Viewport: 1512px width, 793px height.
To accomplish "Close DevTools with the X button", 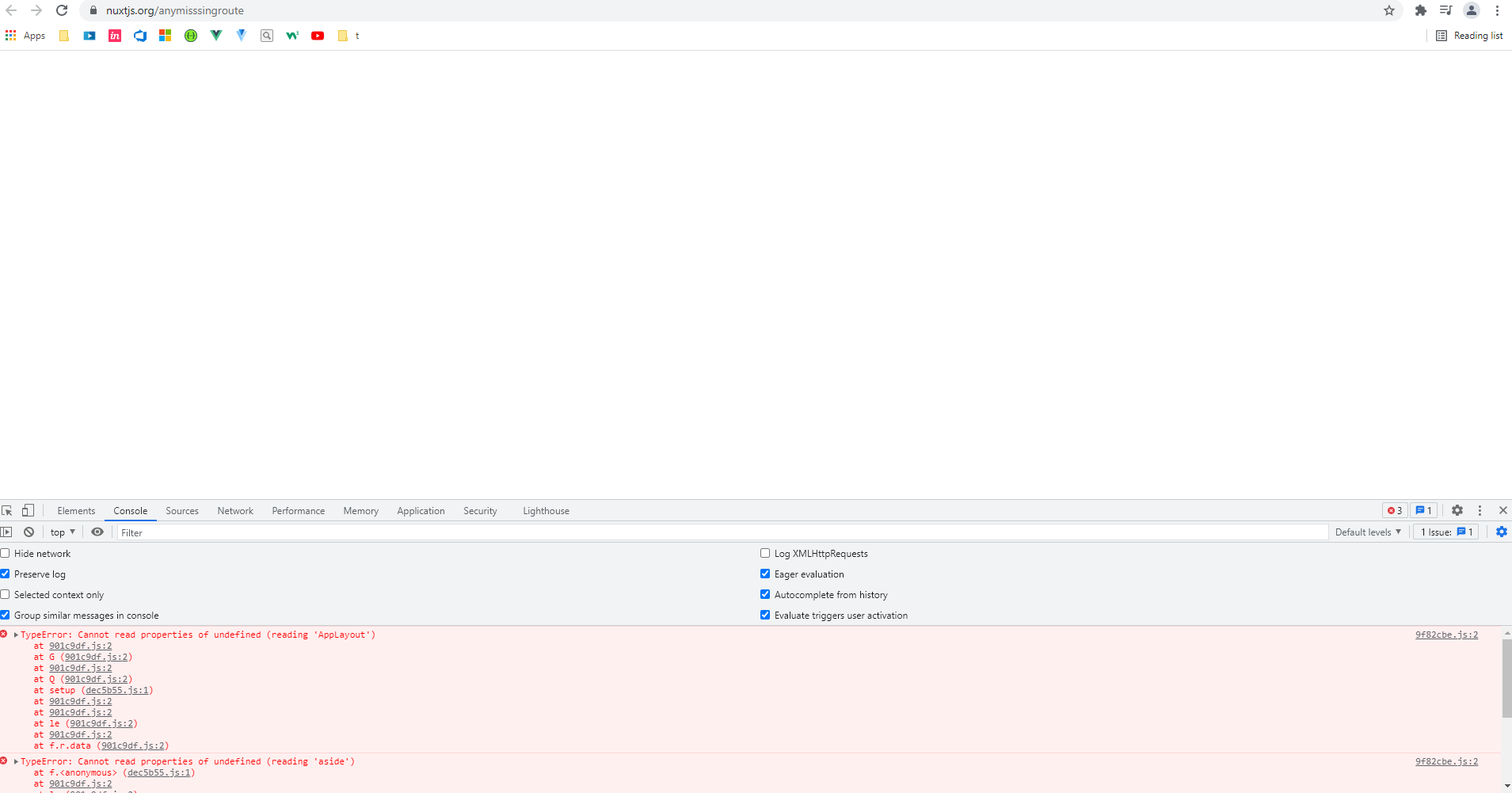I will [x=1503, y=511].
